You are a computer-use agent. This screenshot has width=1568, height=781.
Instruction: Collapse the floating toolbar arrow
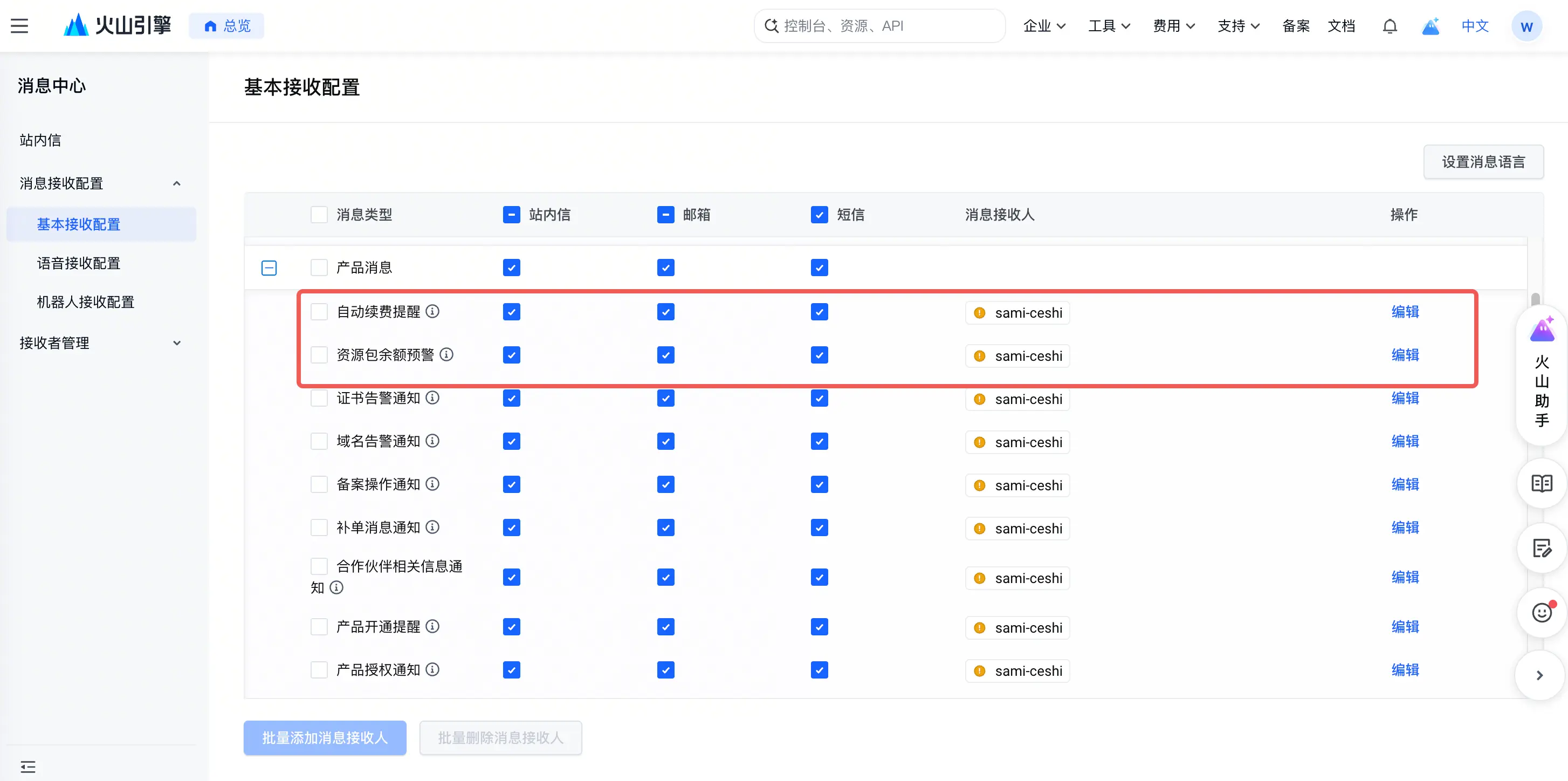(1539, 675)
